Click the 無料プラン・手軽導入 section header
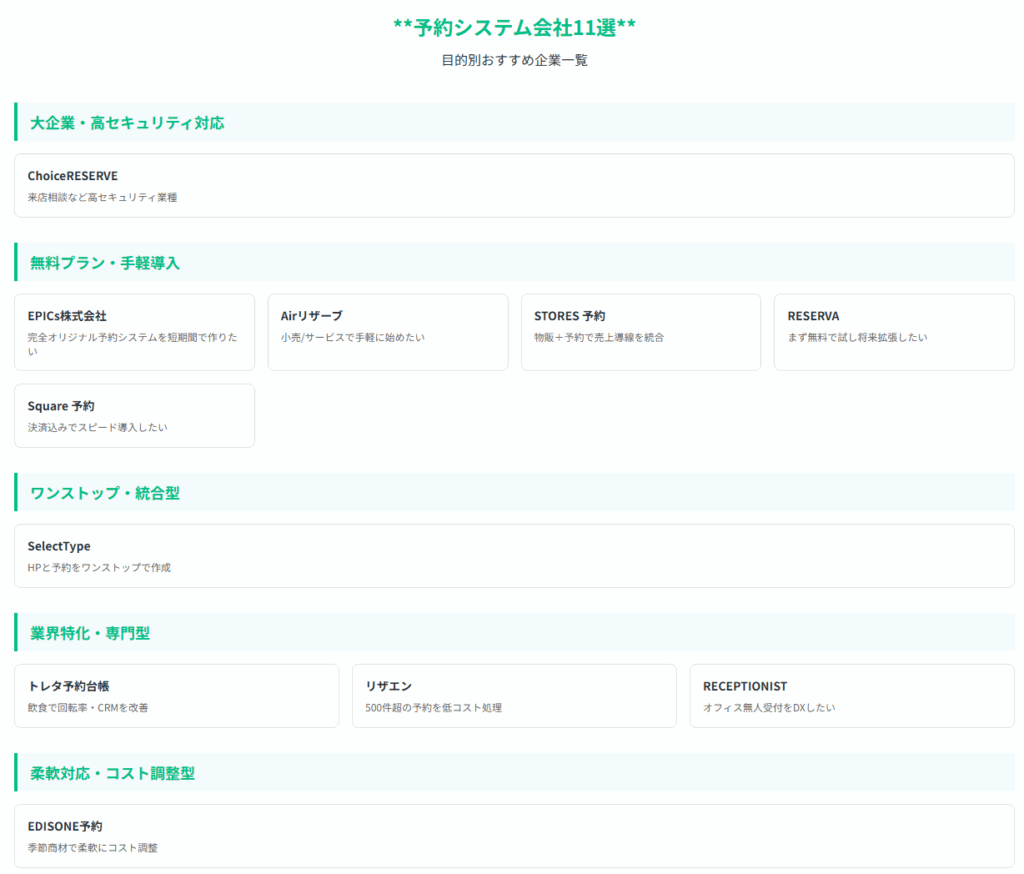Viewport: 1024px width, 874px height. [105, 263]
